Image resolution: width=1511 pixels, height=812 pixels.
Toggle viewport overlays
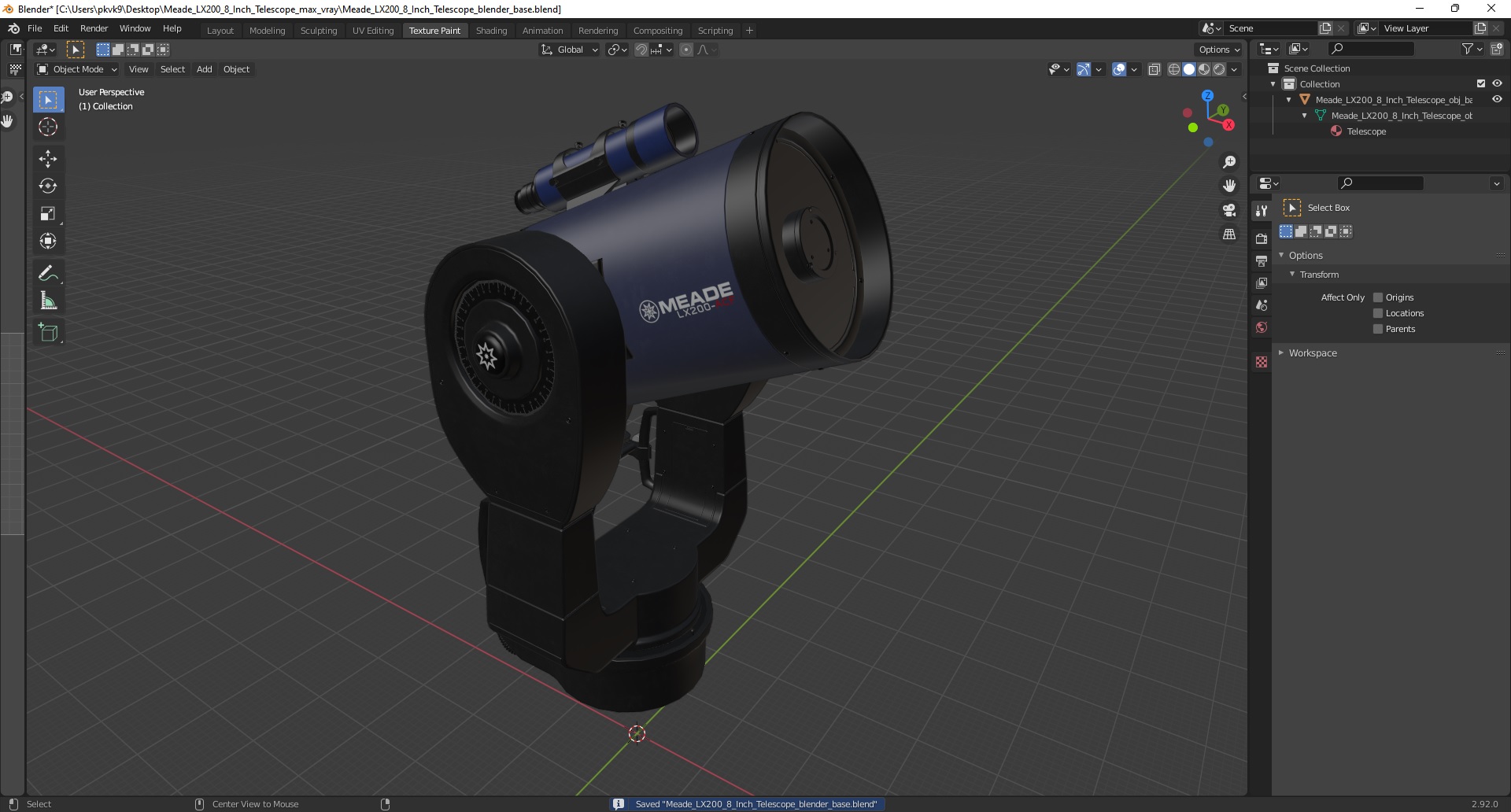tap(1119, 69)
